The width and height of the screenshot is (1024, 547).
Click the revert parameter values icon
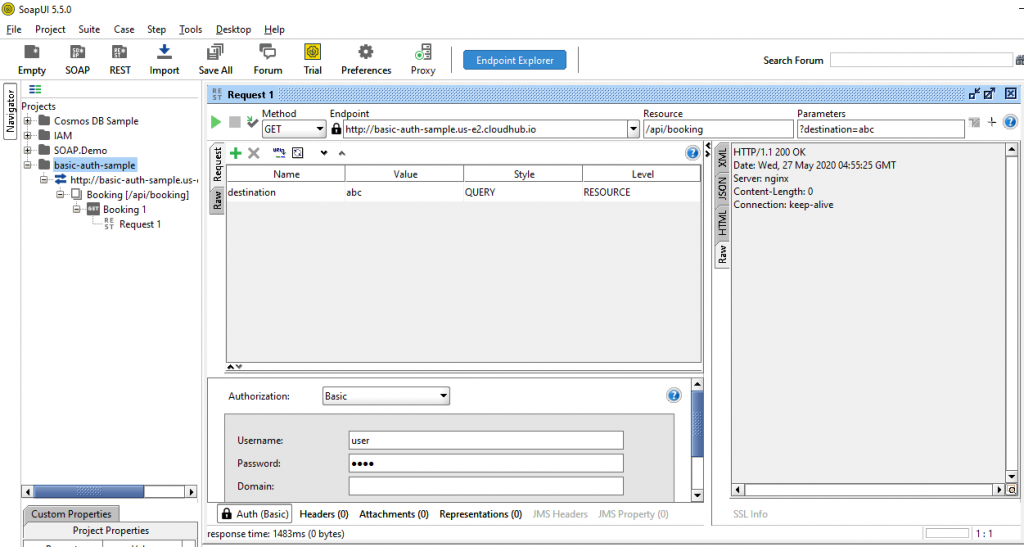pyautogui.click(x=298, y=153)
